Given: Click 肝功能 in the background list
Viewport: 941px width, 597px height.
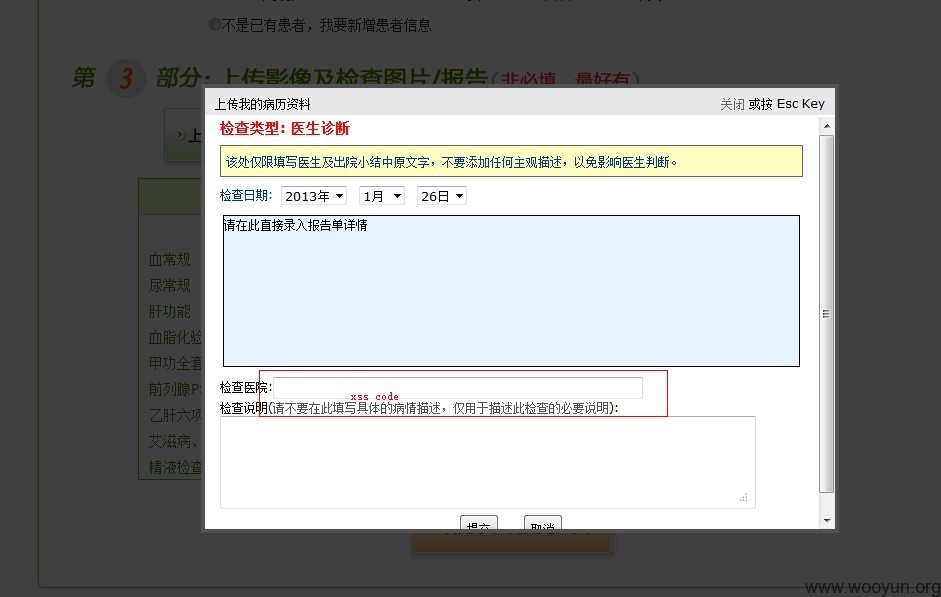Looking at the screenshot, I should point(169,311).
